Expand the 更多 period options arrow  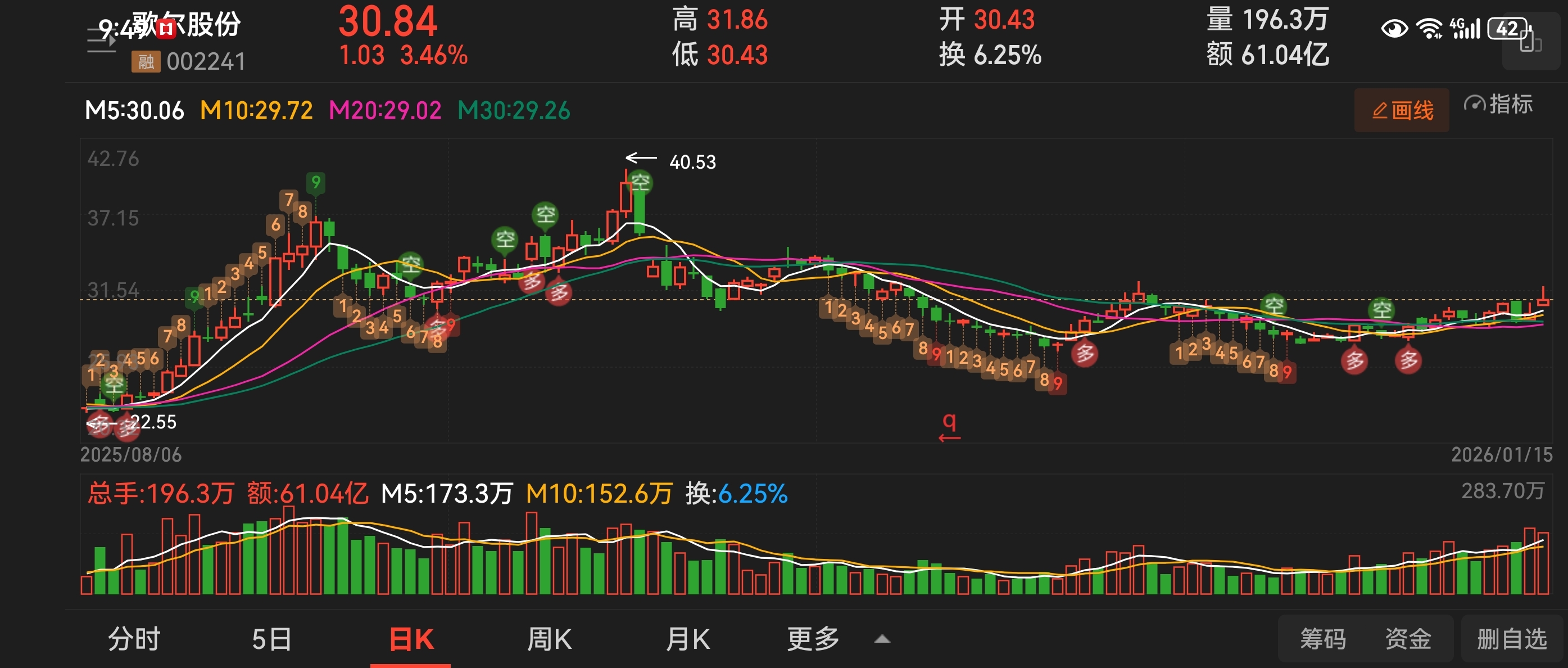(882, 639)
